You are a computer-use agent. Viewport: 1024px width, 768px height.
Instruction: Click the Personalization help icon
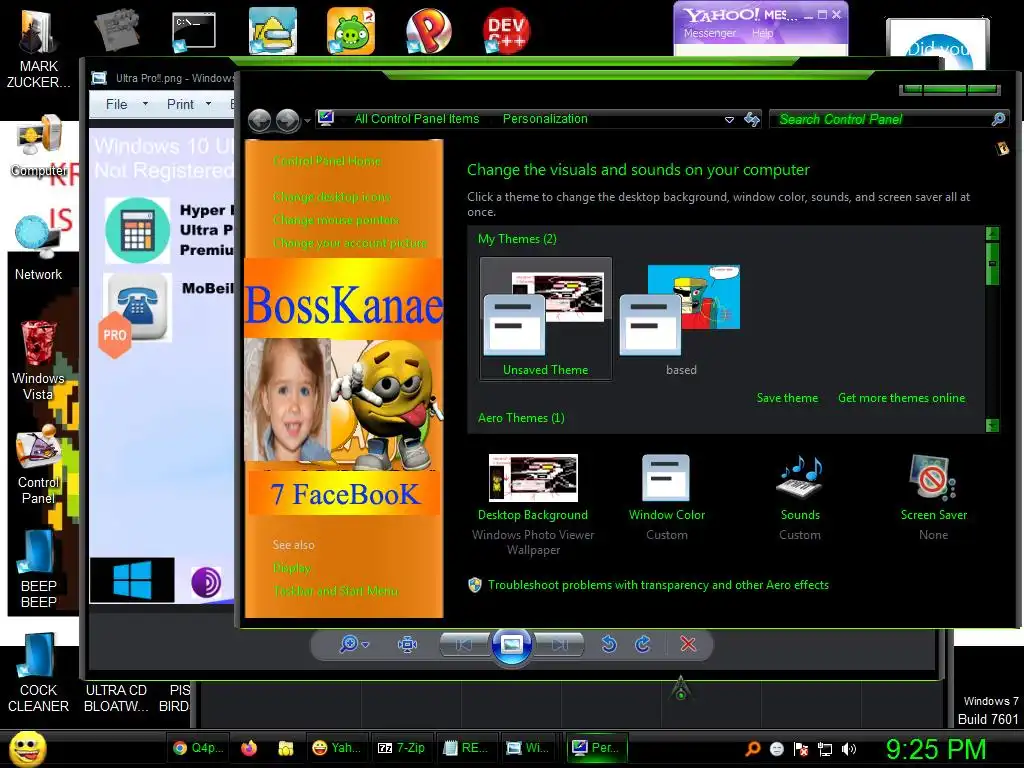coord(1002,149)
